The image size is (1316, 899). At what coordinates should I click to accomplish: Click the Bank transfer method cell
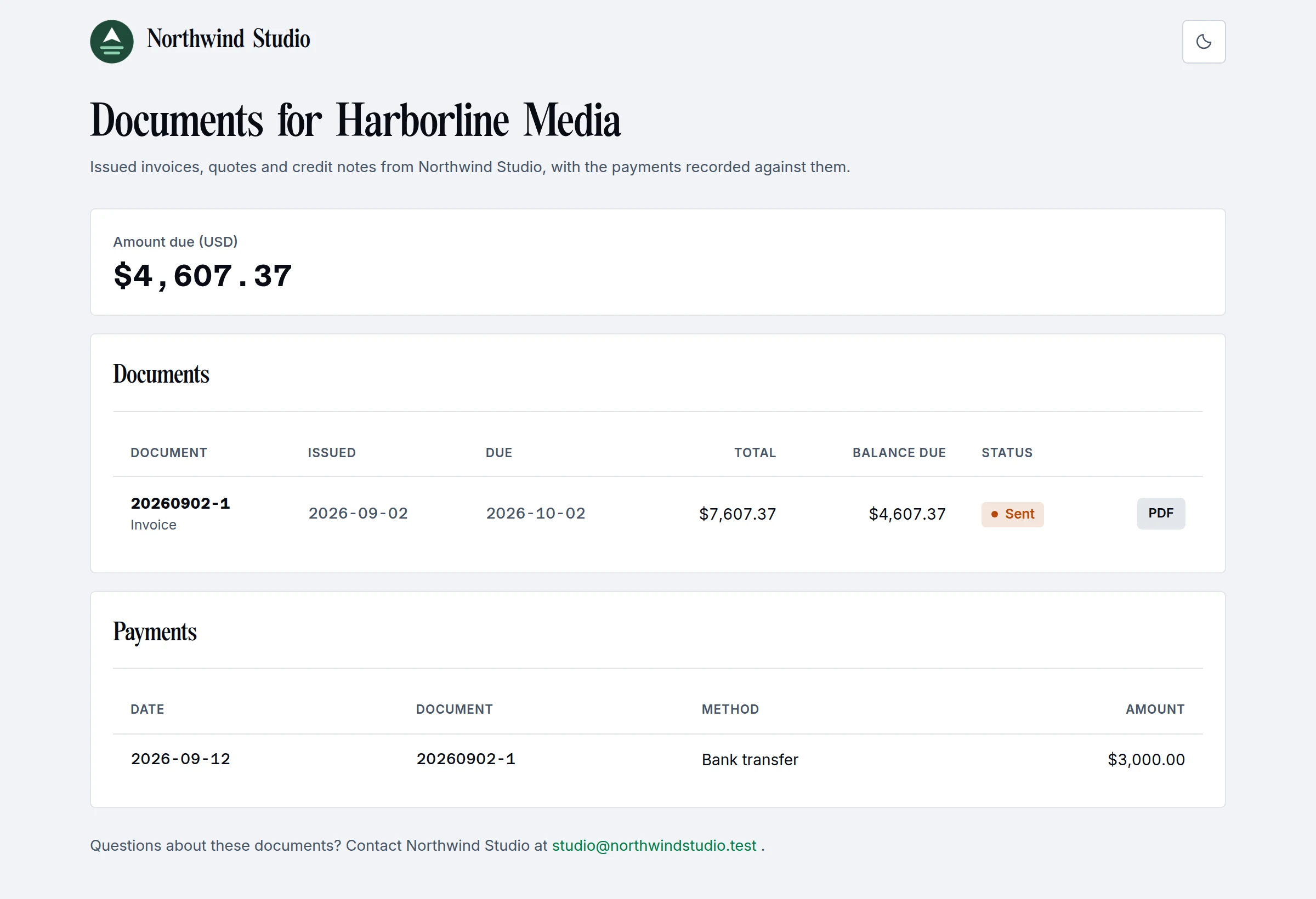(750, 760)
